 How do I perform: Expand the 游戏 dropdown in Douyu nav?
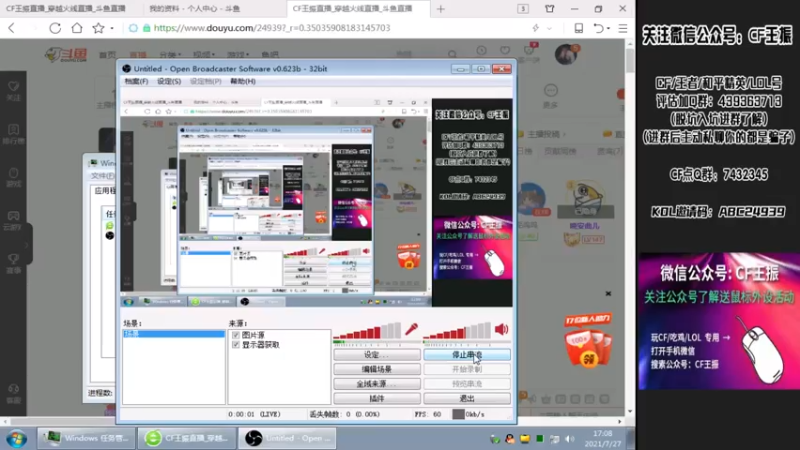tap(238, 55)
